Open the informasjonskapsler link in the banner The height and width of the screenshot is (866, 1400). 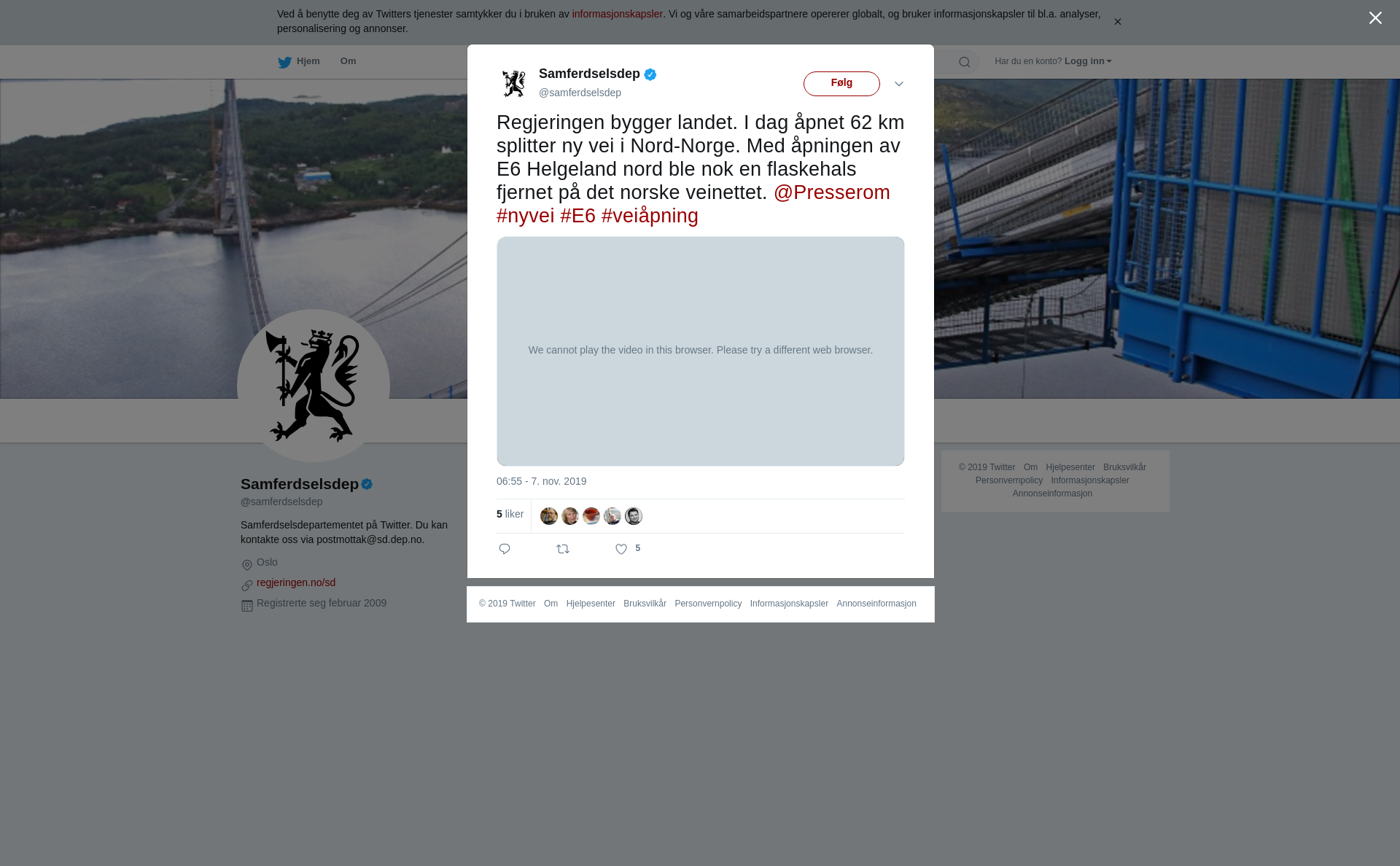click(617, 14)
